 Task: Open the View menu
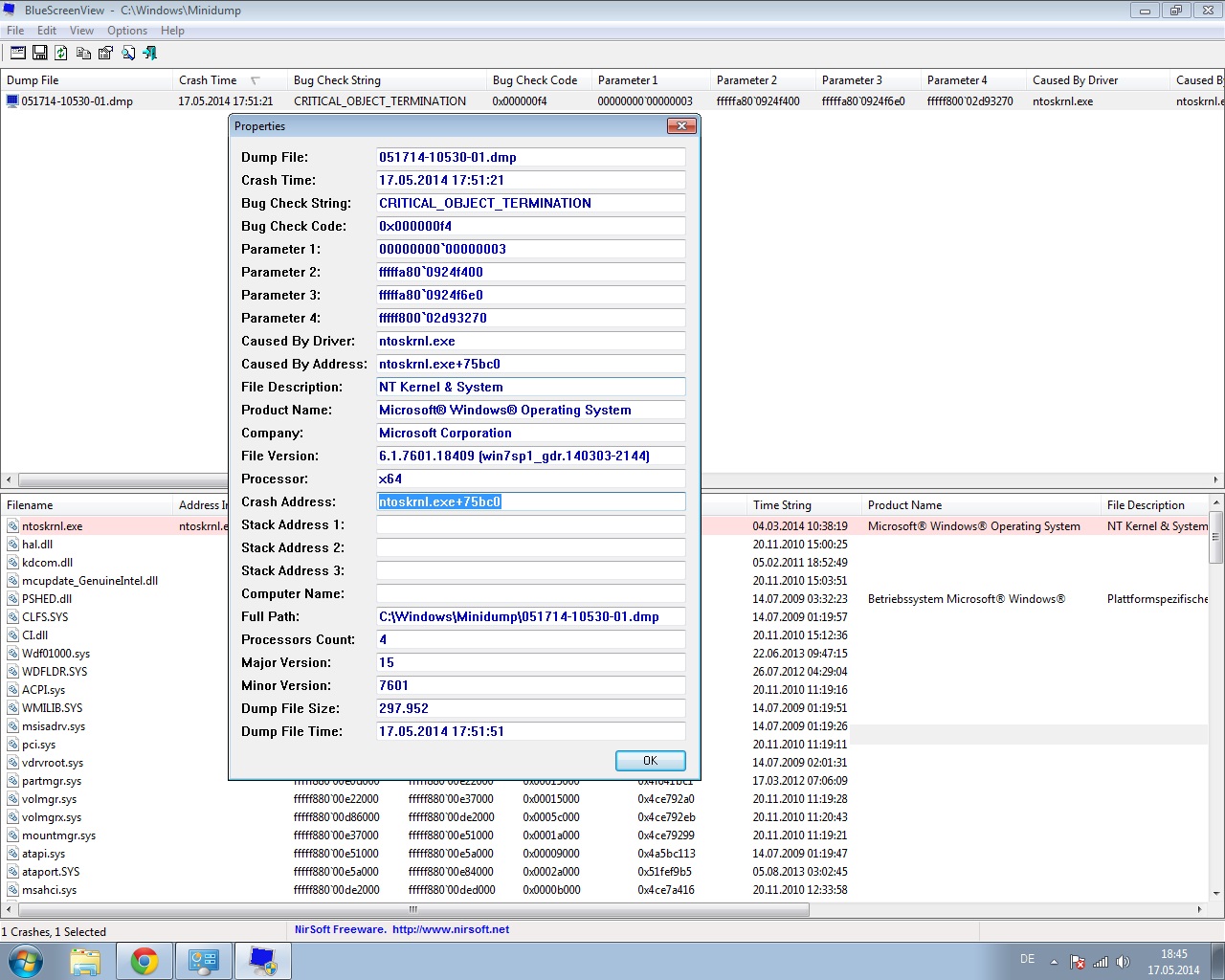(81, 31)
